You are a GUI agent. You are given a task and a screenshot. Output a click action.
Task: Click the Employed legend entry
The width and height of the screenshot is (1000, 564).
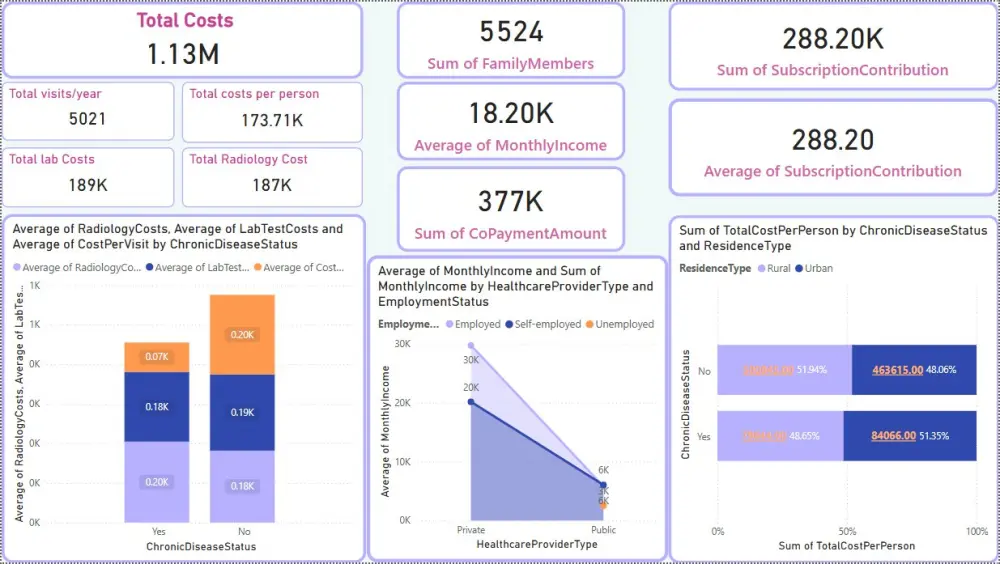[x=473, y=324]
